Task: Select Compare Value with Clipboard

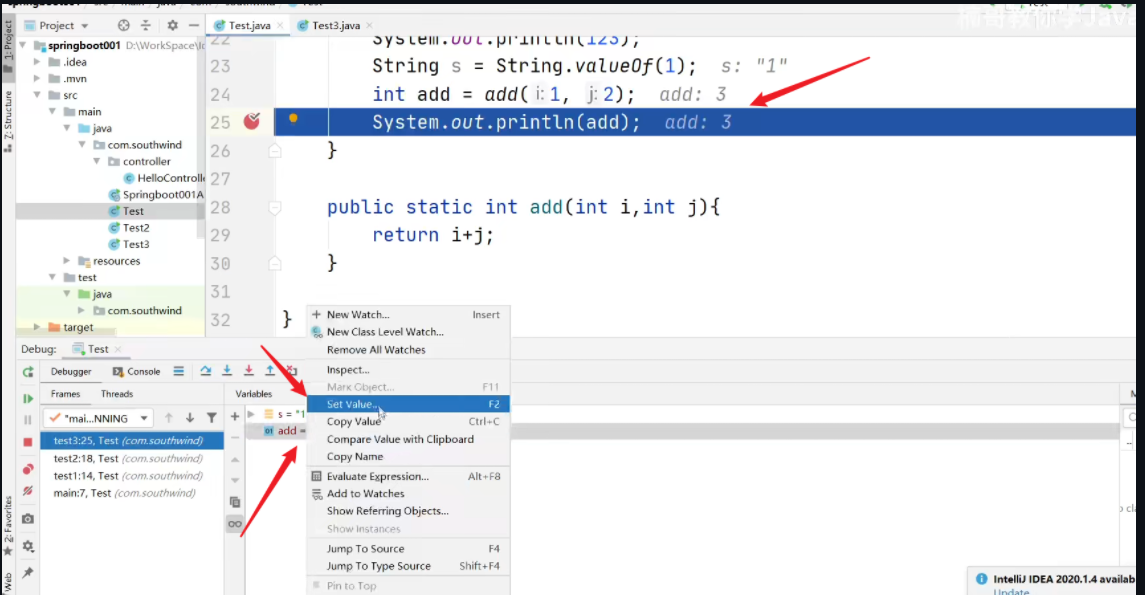Action: 408,439
